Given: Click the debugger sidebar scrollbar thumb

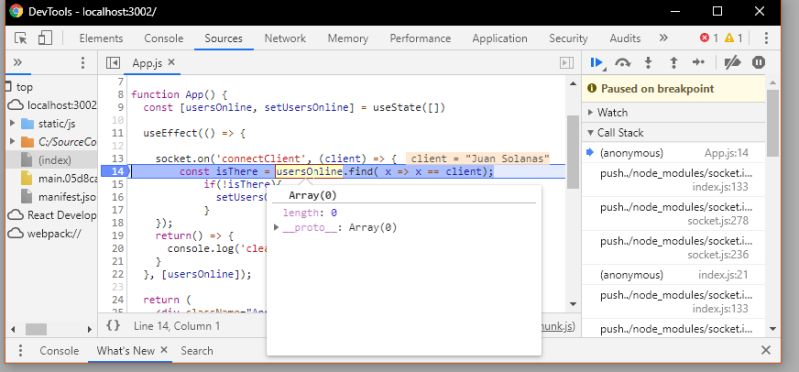Looking at the screenshot, I should [773, 123].
